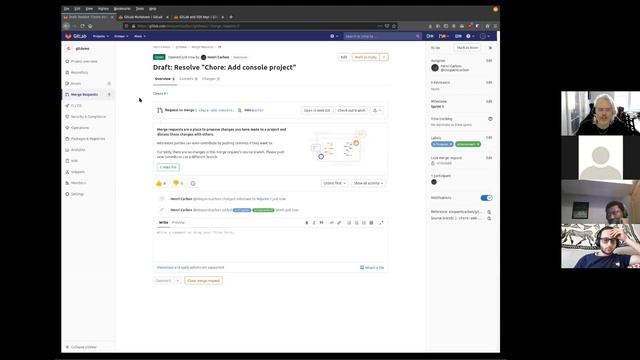640x360 pixels.
Task: Click the Attach a file link
Action: coord(372,268)
